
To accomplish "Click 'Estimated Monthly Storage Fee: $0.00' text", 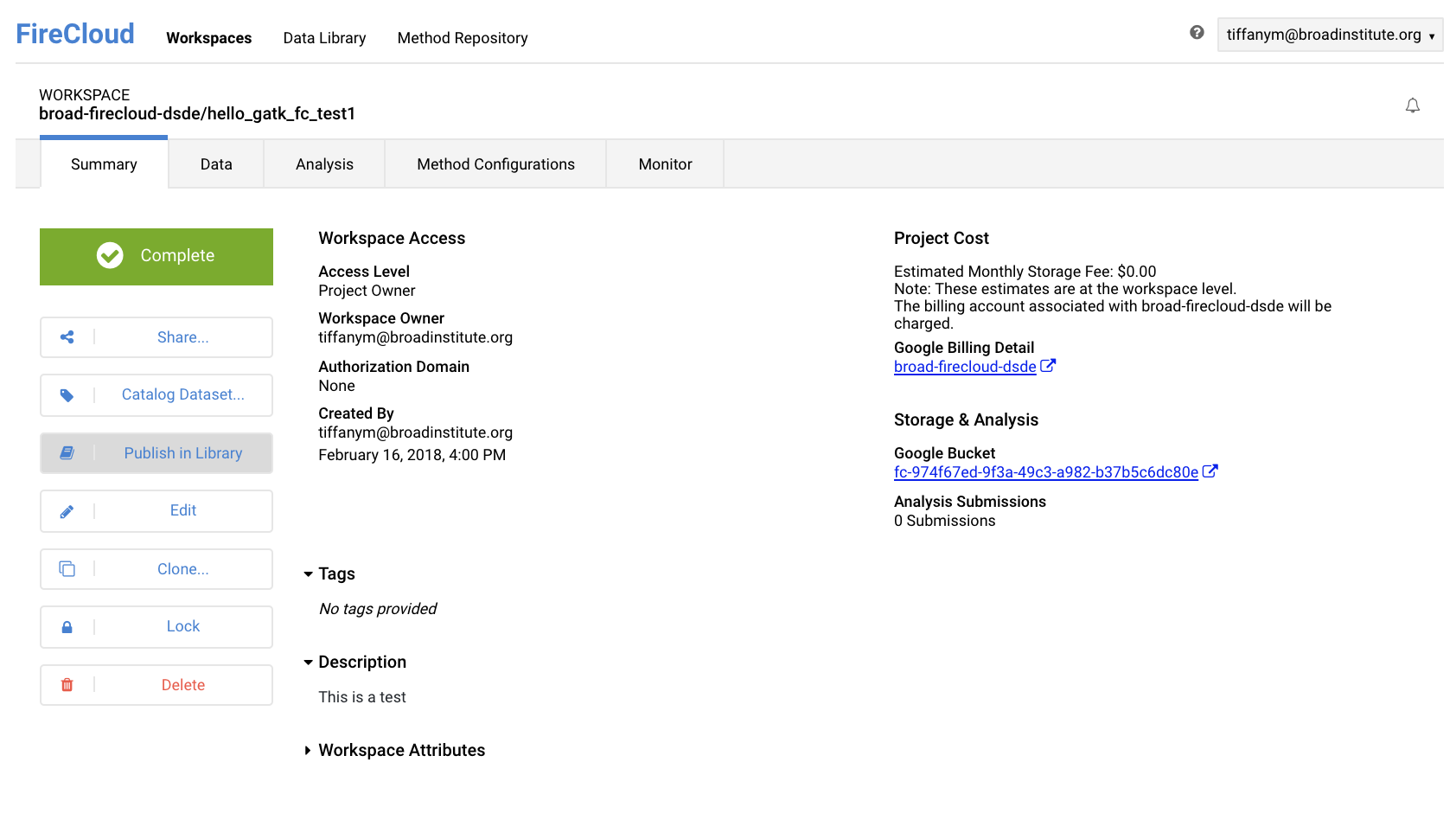I will tap(1025, 272).
